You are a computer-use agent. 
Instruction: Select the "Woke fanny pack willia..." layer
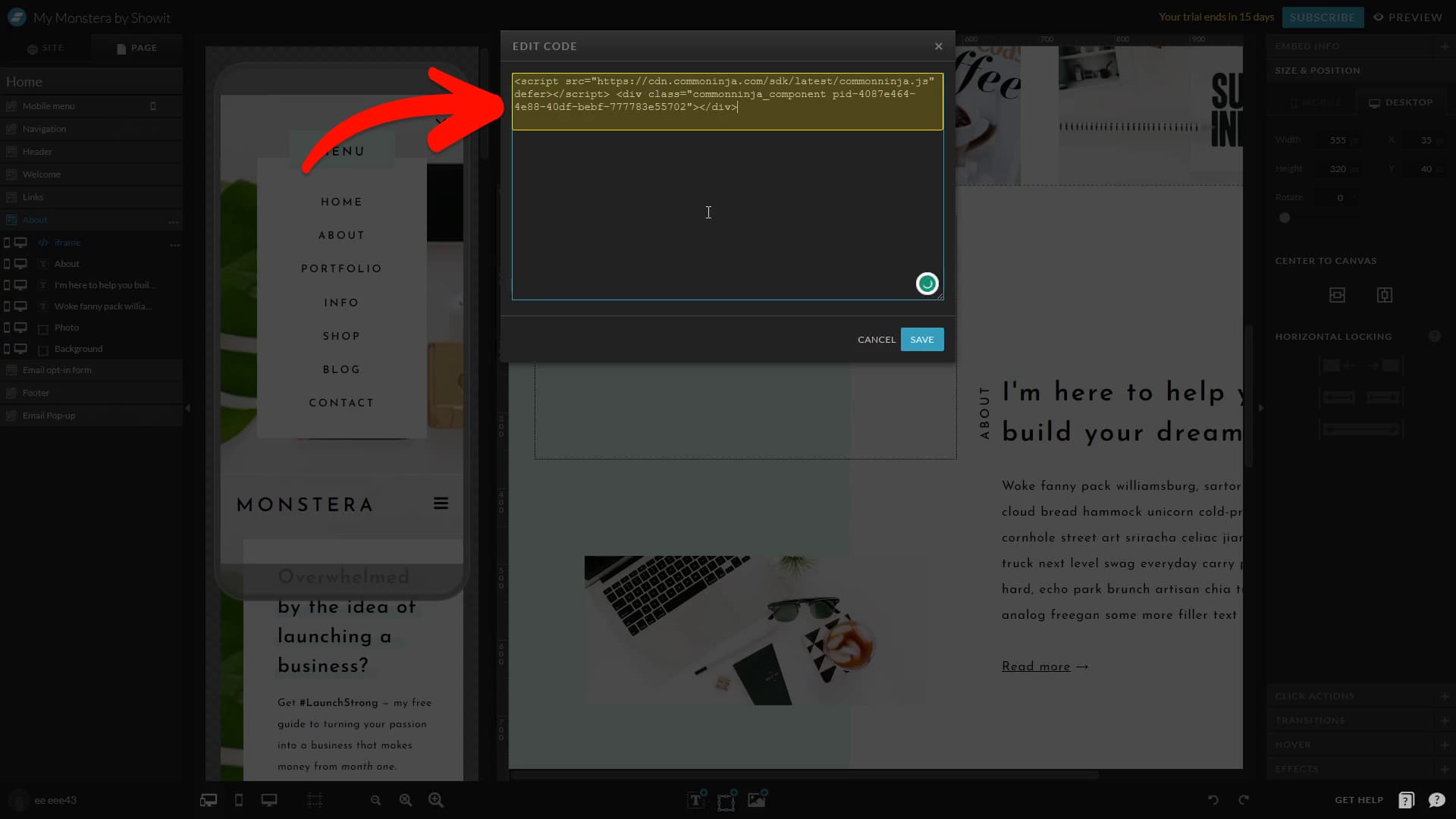(x=102, y=306)
